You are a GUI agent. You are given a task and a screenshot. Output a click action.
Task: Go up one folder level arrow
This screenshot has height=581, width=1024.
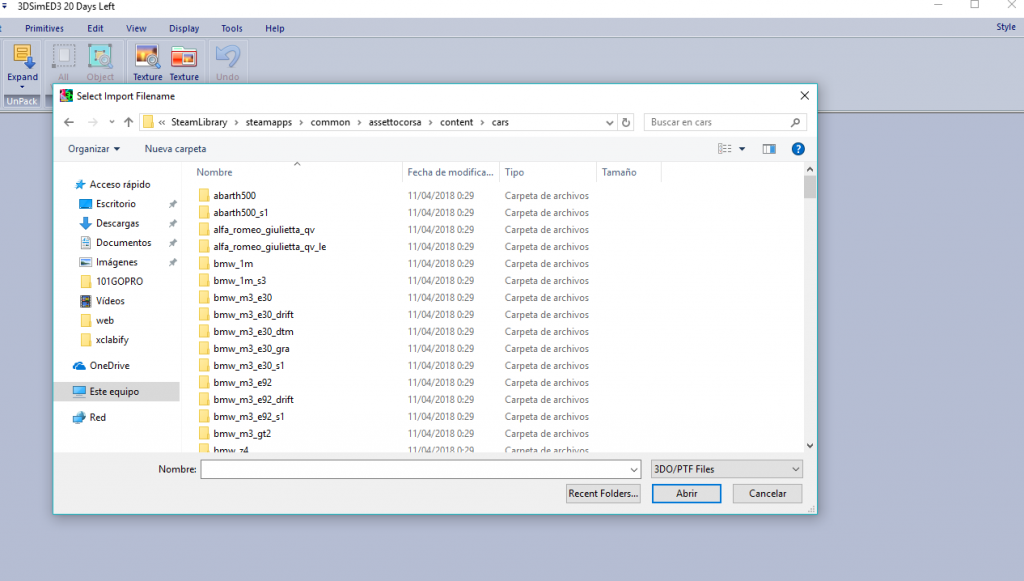click(x=129, y=122)
